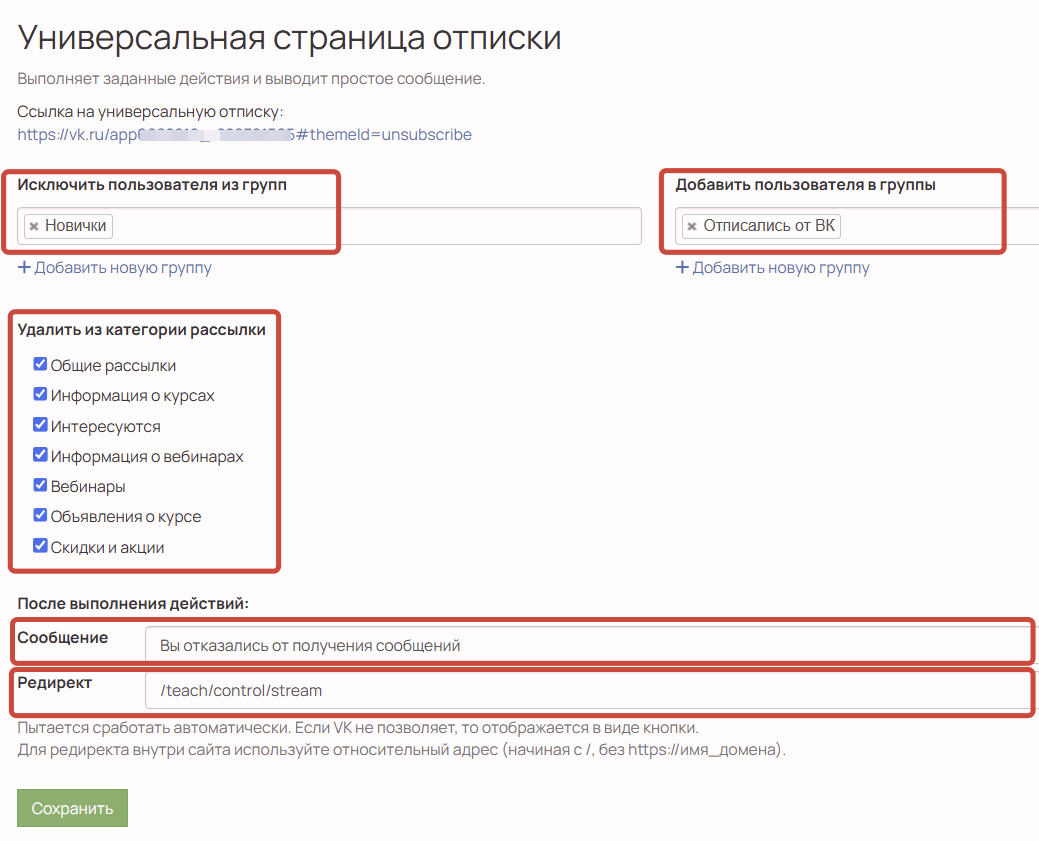This screenshot has width=1039, height=841.
Task: Toggle Интересуются checkbox
Action: pos(40,425)
